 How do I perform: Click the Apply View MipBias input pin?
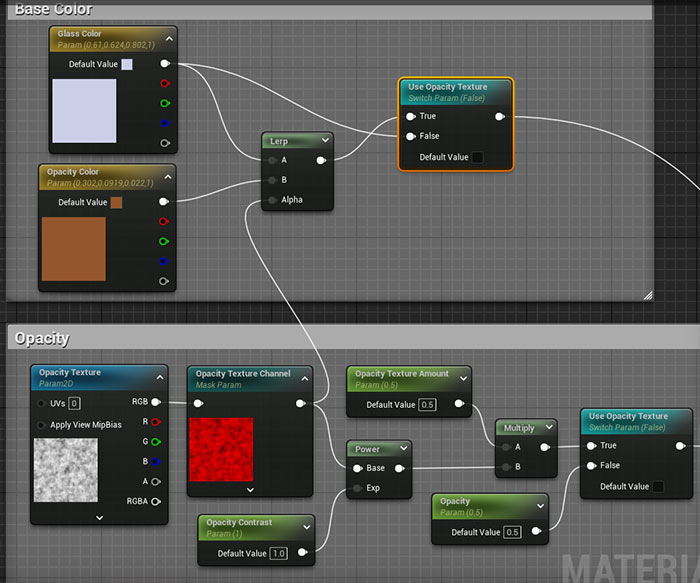41,425
